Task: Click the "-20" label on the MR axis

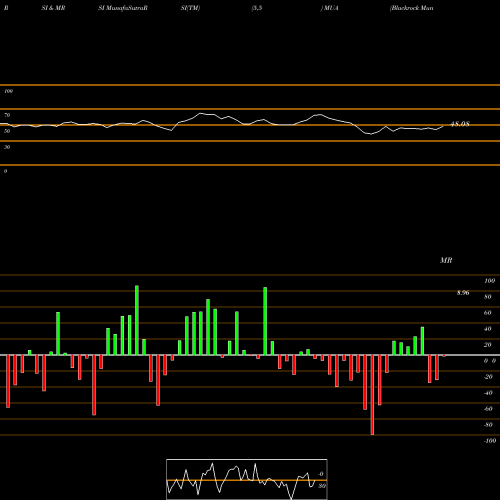Action: coord(488,377)
